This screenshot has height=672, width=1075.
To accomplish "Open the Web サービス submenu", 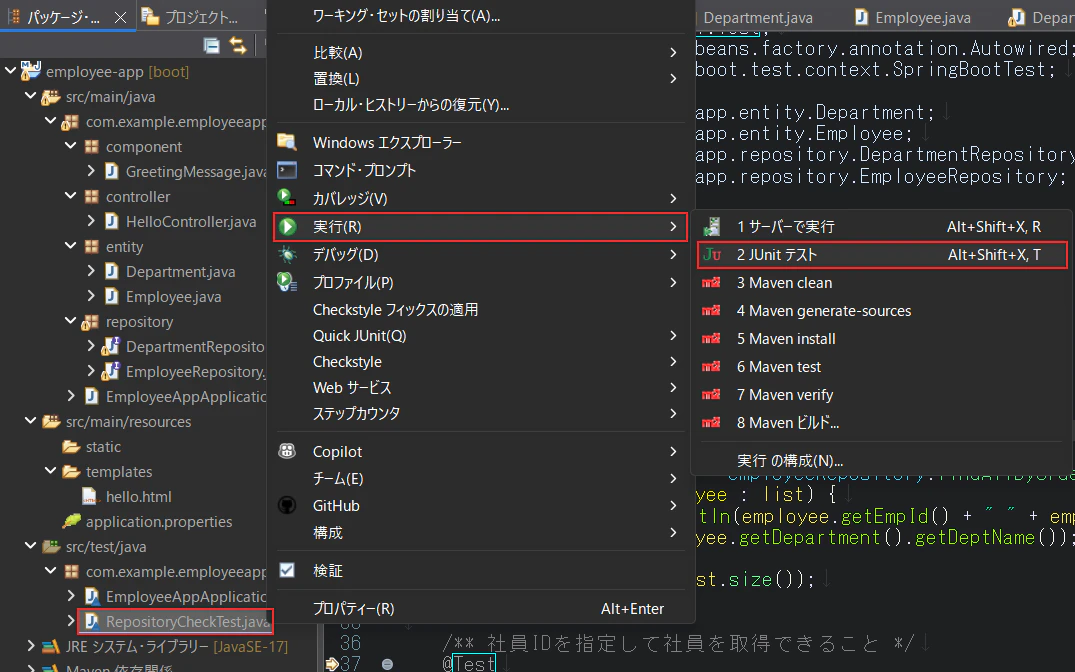I will (x=480, y=388).
